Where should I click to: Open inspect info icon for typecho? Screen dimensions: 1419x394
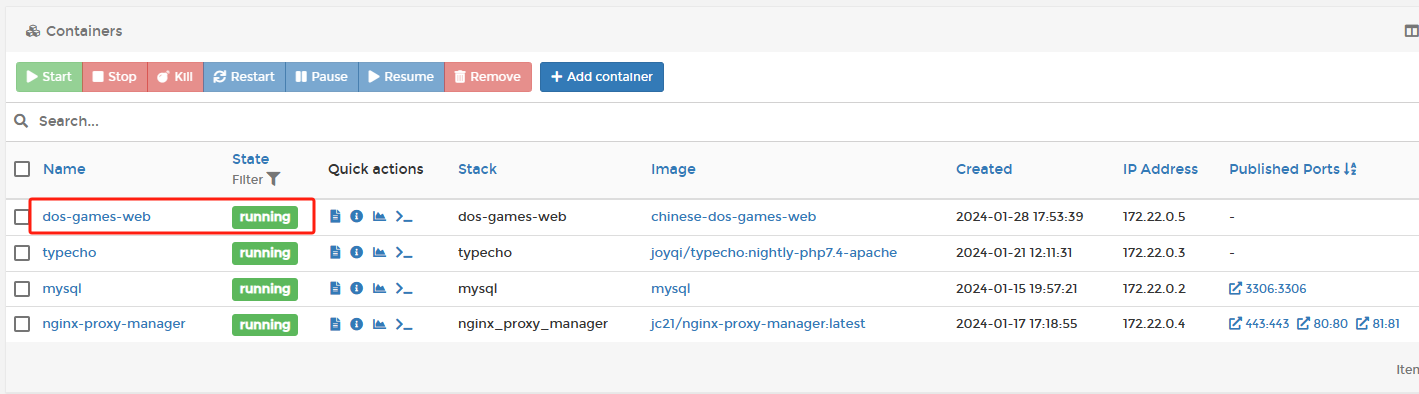pyautogui.click(x=357, y=253)
